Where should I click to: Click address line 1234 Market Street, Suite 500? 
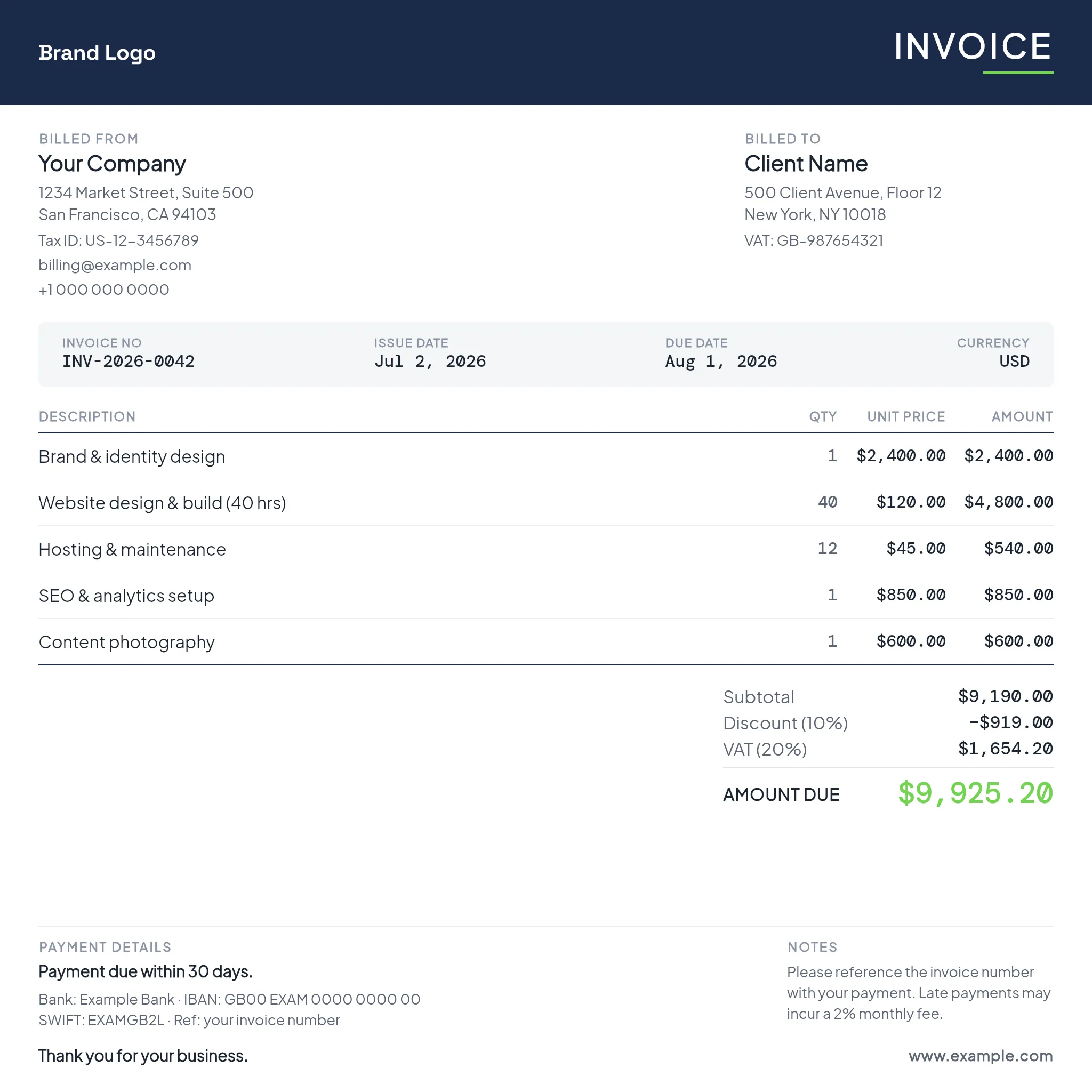[146, 192]
